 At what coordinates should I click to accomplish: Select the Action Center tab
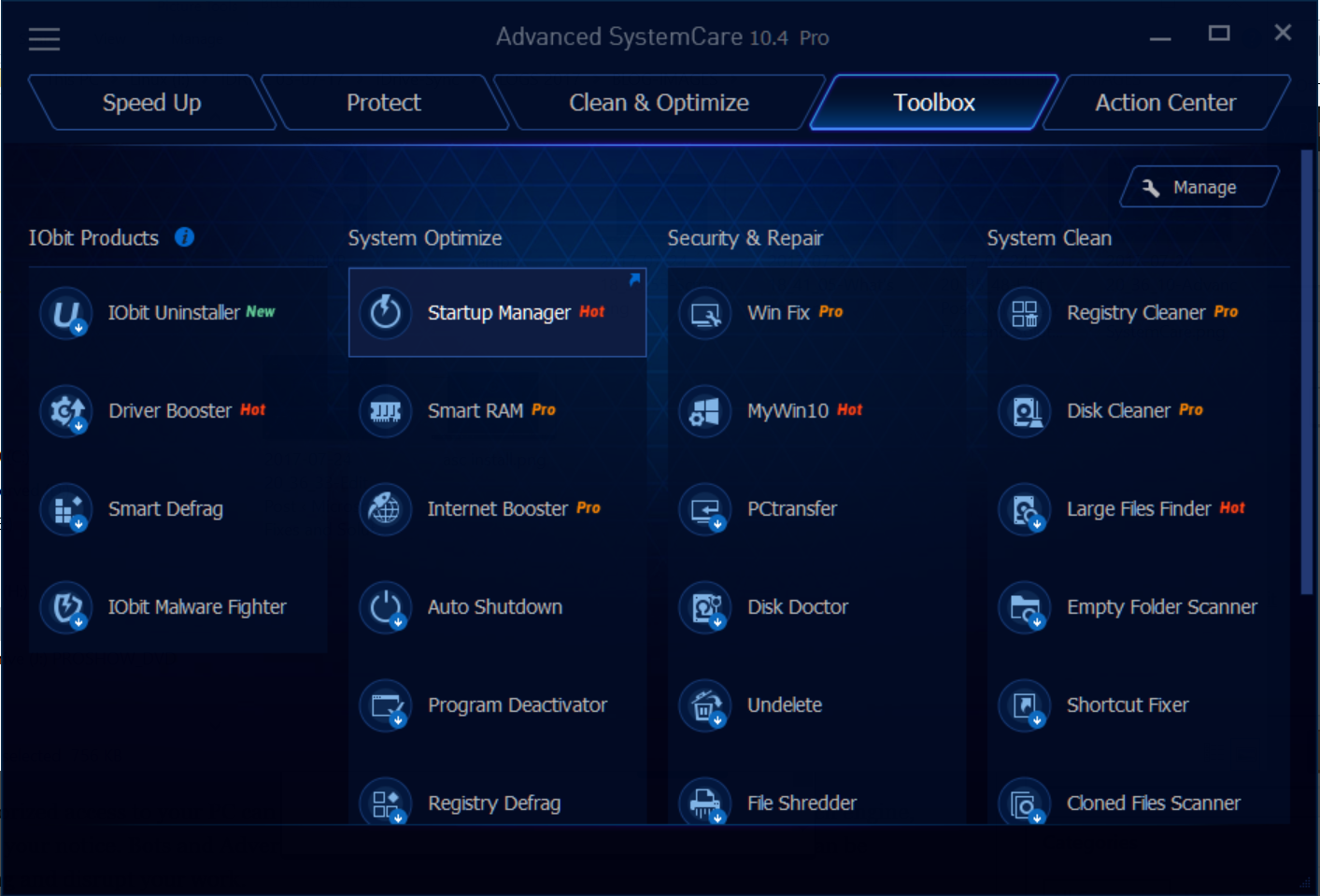(1165, 103)
